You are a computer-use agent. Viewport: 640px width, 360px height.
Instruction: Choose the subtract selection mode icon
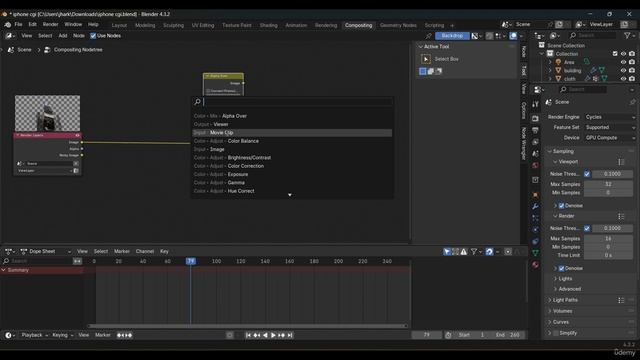coord(438,71)
